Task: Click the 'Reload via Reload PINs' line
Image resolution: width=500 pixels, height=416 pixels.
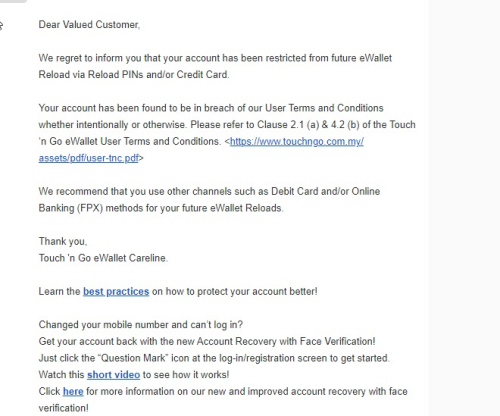Action: (x=134, y=75)
